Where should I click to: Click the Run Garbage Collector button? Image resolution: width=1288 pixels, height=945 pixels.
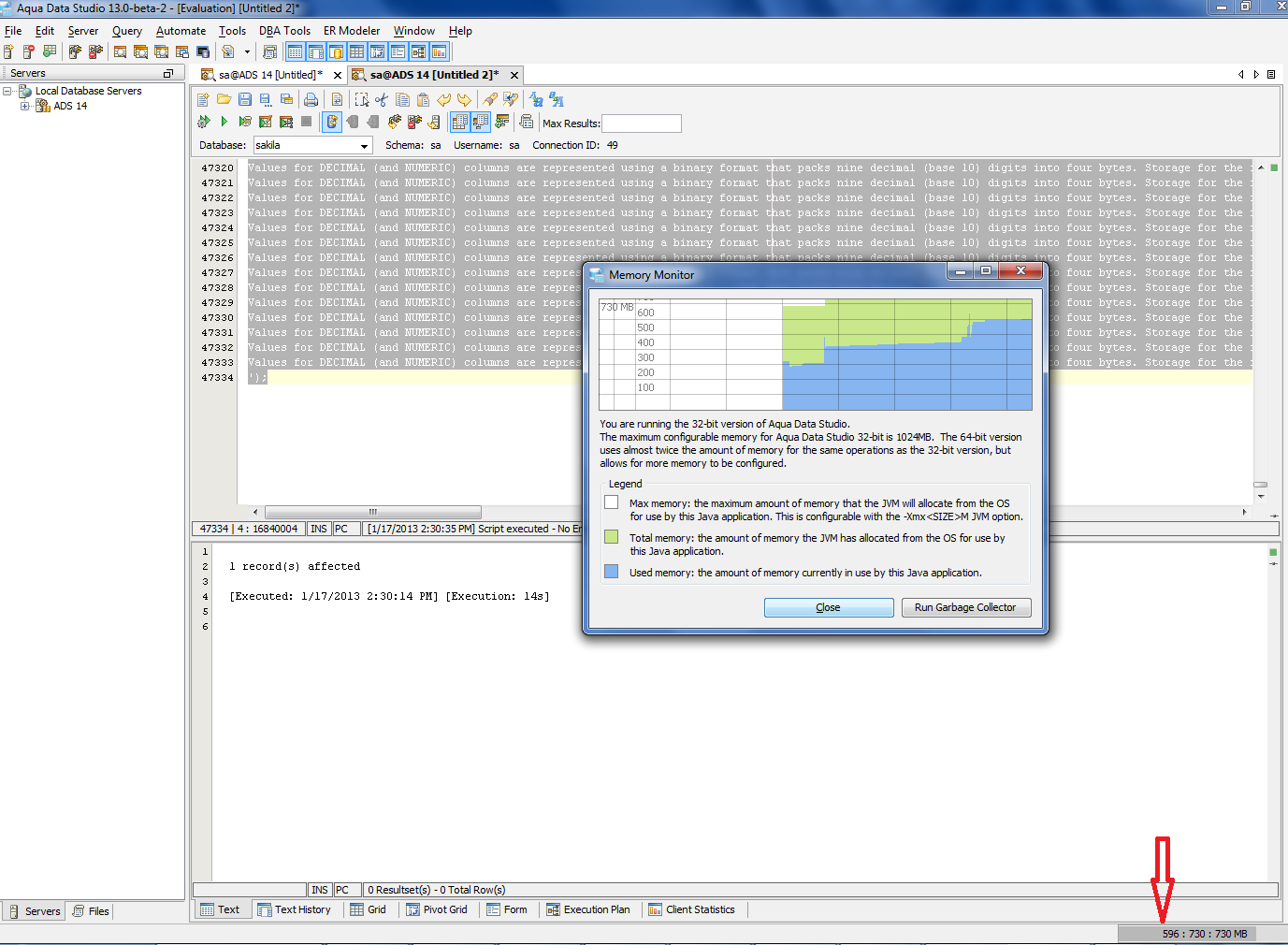(965, 607)
